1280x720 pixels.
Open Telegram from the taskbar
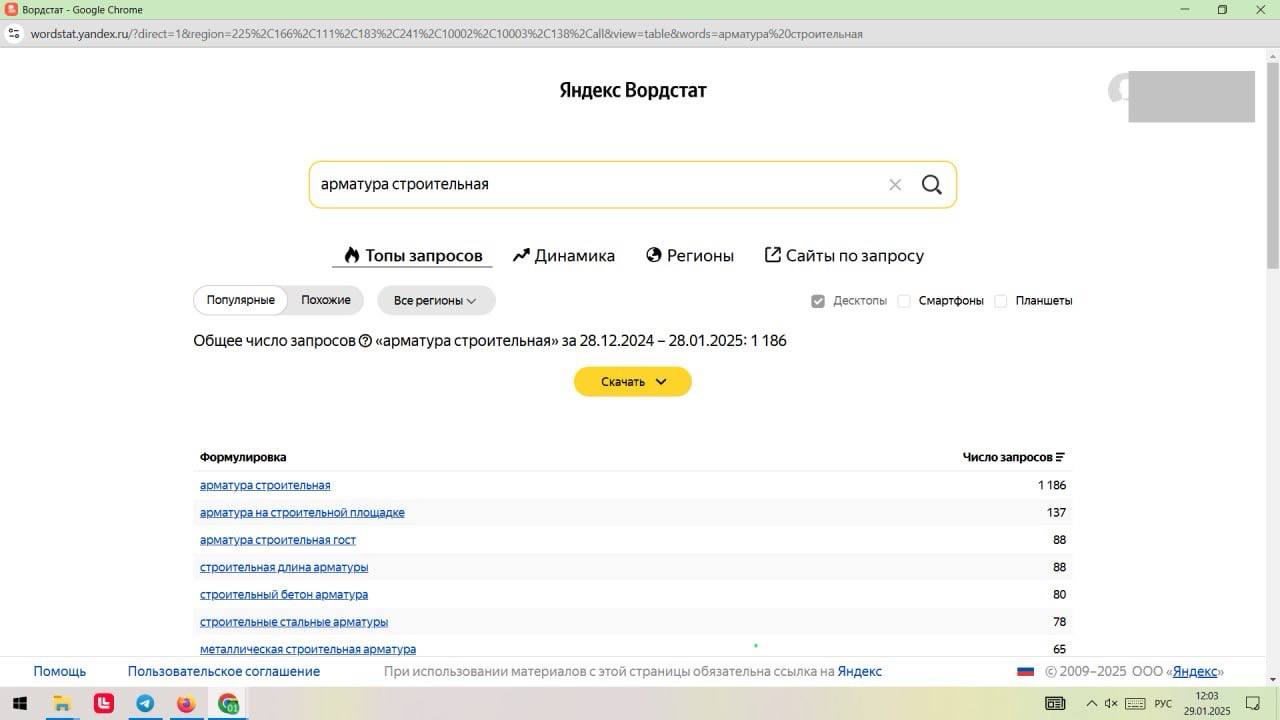point(145,703)
